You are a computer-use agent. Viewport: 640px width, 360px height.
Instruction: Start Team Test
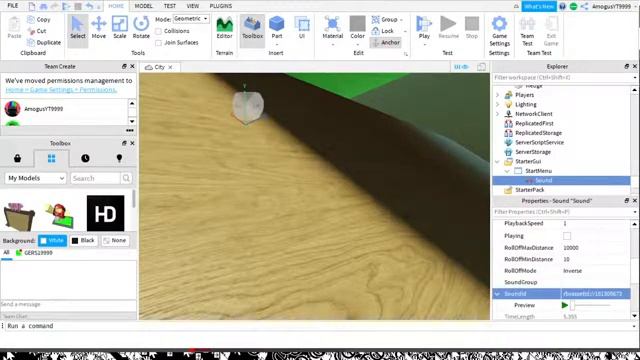(x=527, y=31)
